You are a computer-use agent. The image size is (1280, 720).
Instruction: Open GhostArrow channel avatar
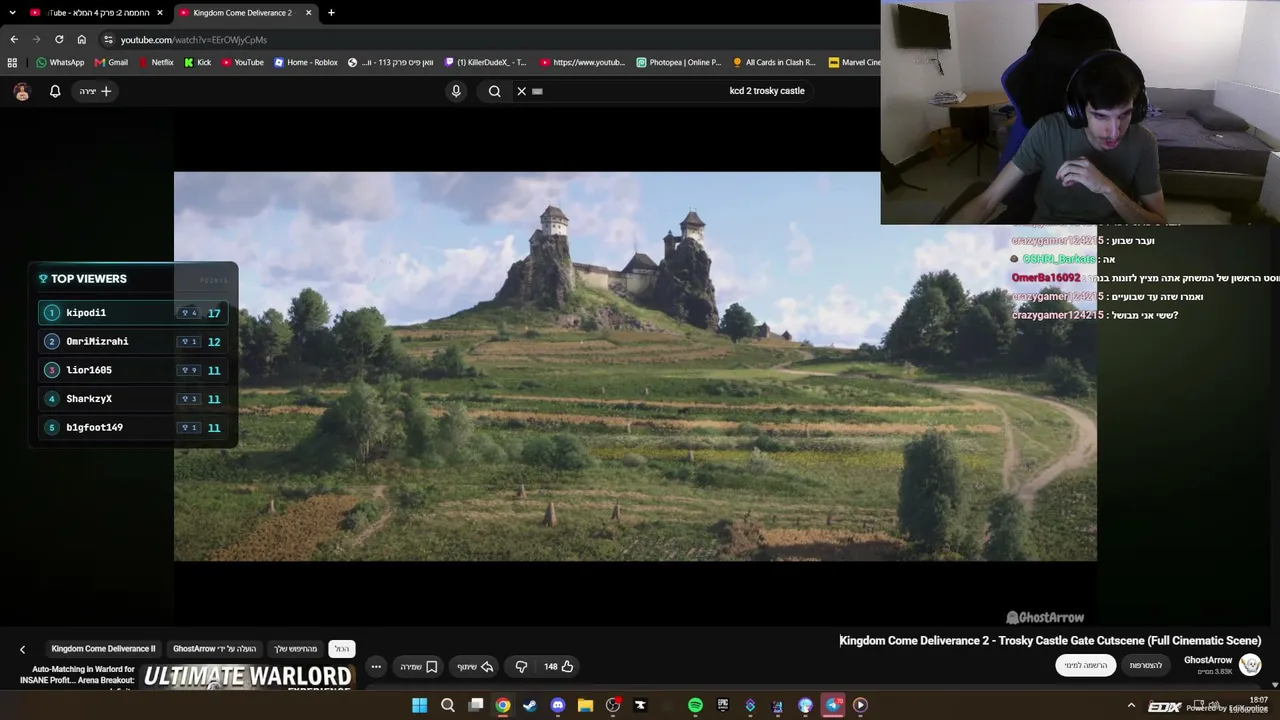(x=1250, y=664)
